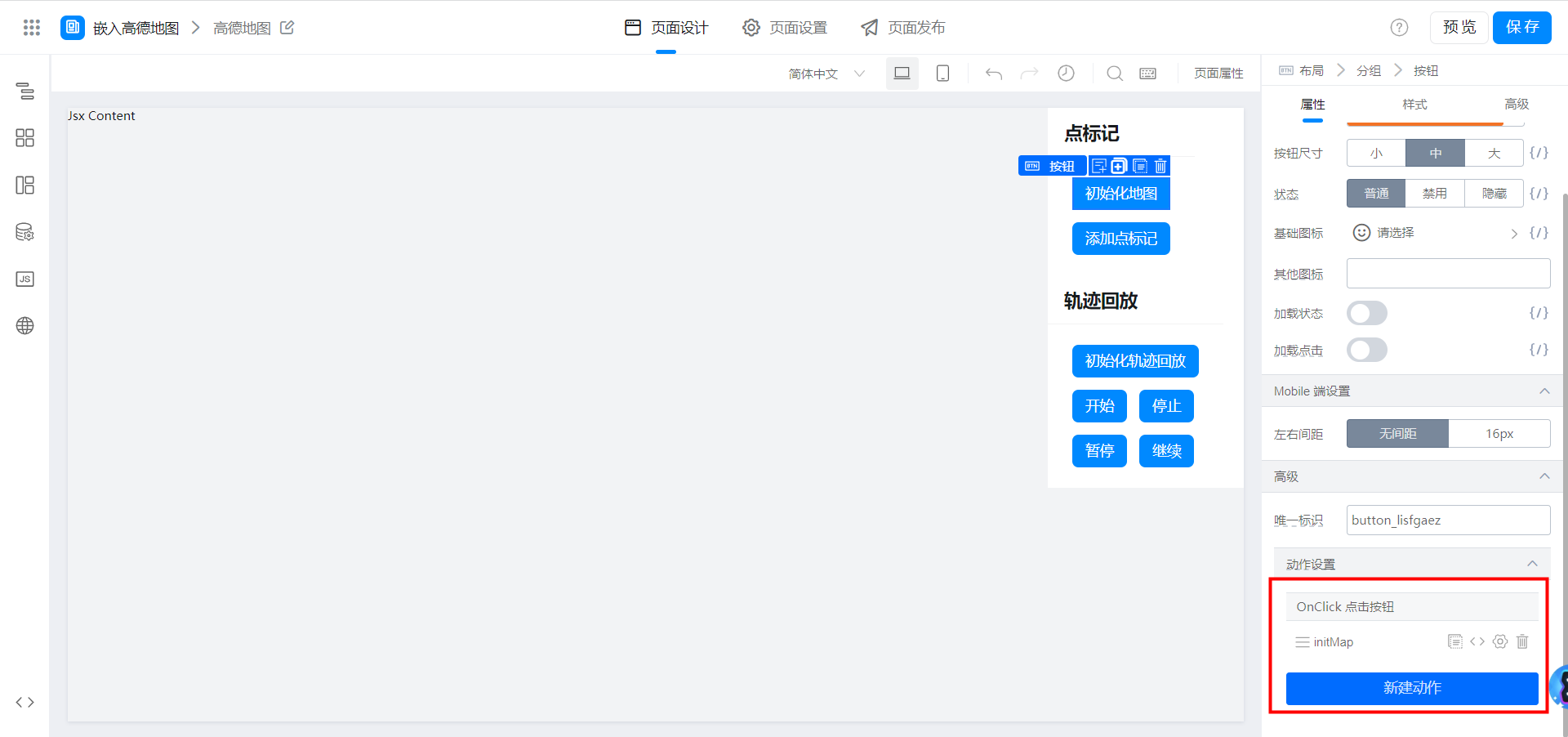Toggle the 加载状态 switch
The height and width of the screenshot is (737, 1568).
tap(1366, 313)
